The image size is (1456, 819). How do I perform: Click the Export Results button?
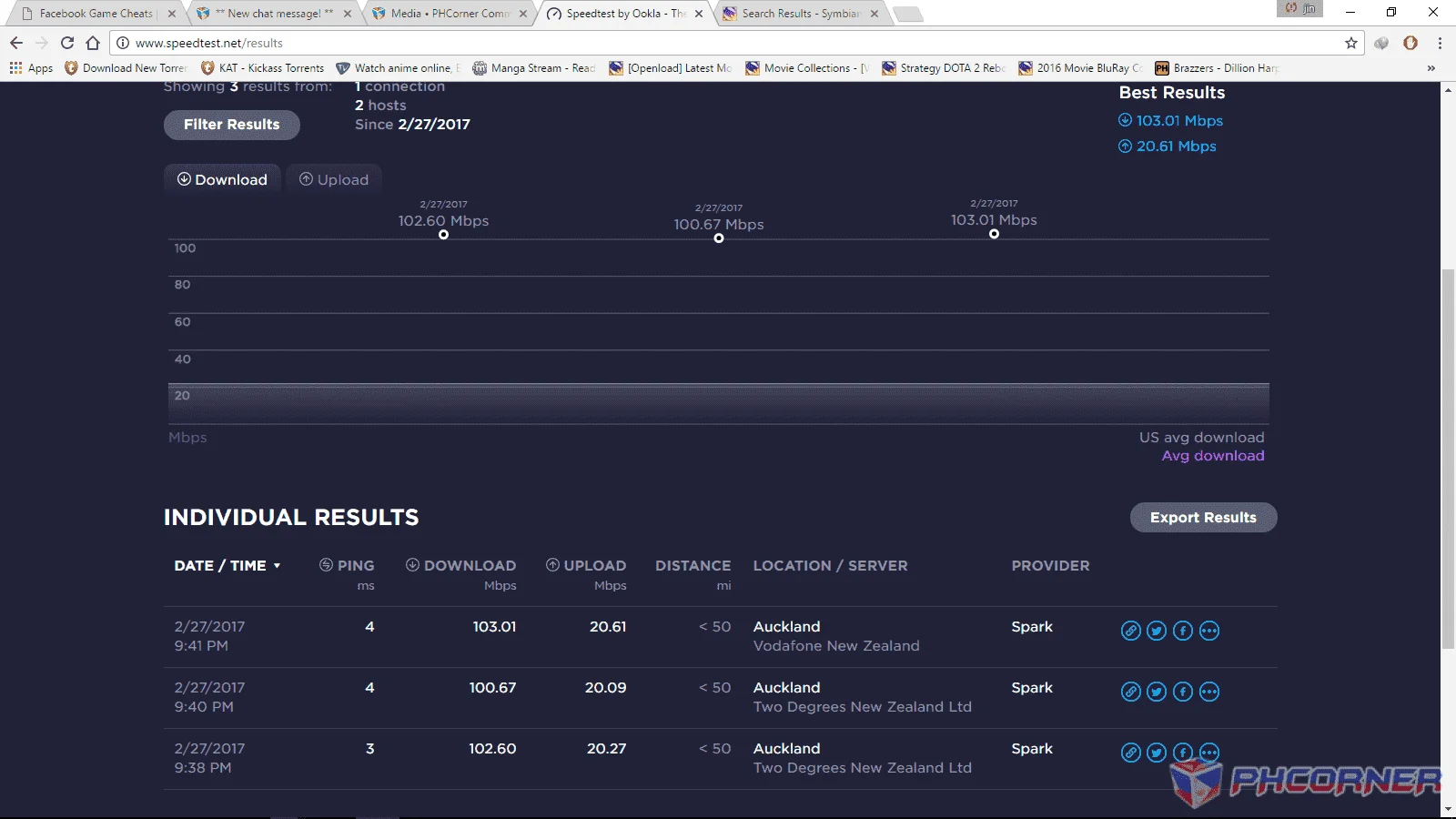pos(1203,518)
